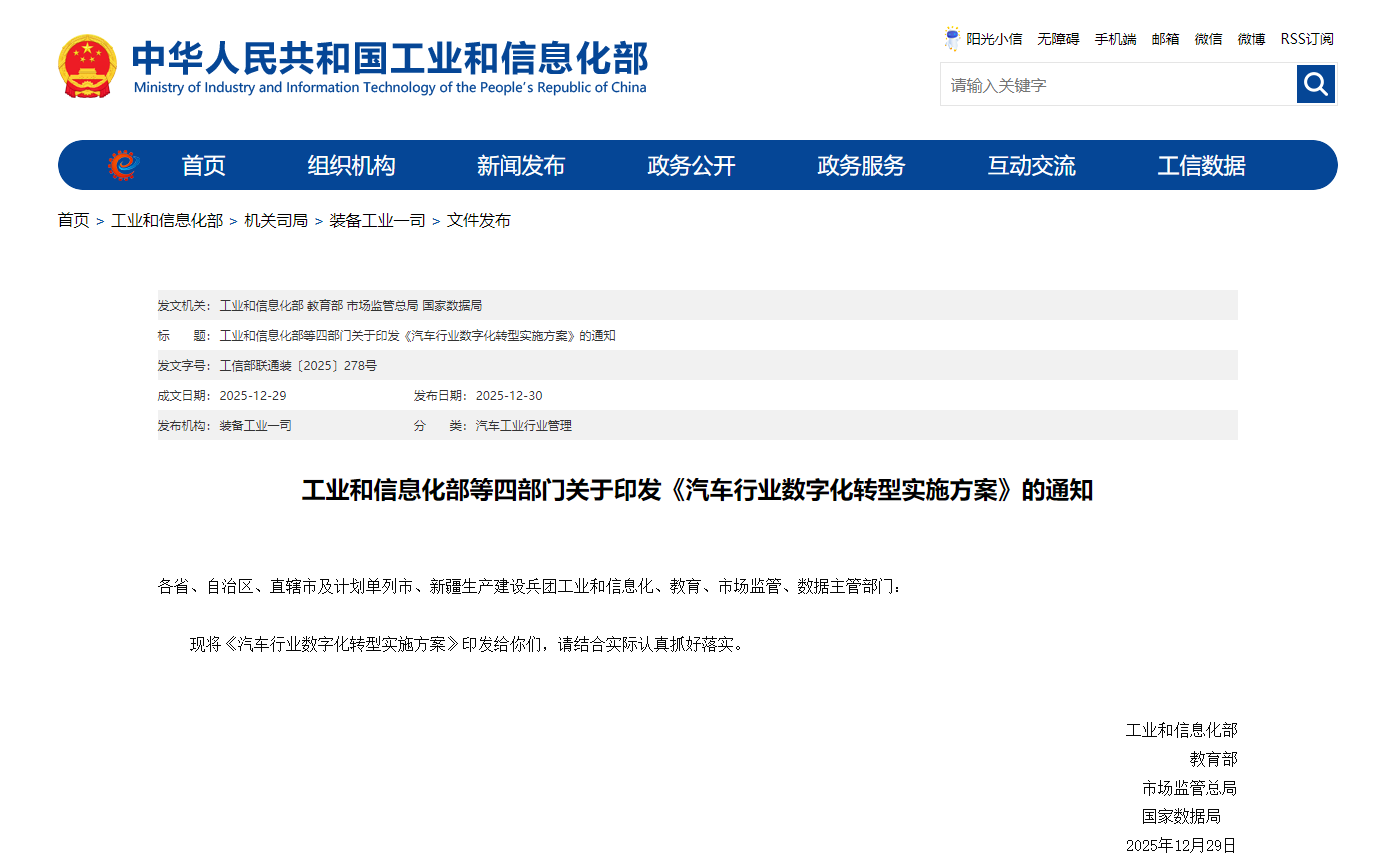Click 文件发布 in the breadcrumb
Screen dimensions: 1380x857
click(x=478, y=221)
